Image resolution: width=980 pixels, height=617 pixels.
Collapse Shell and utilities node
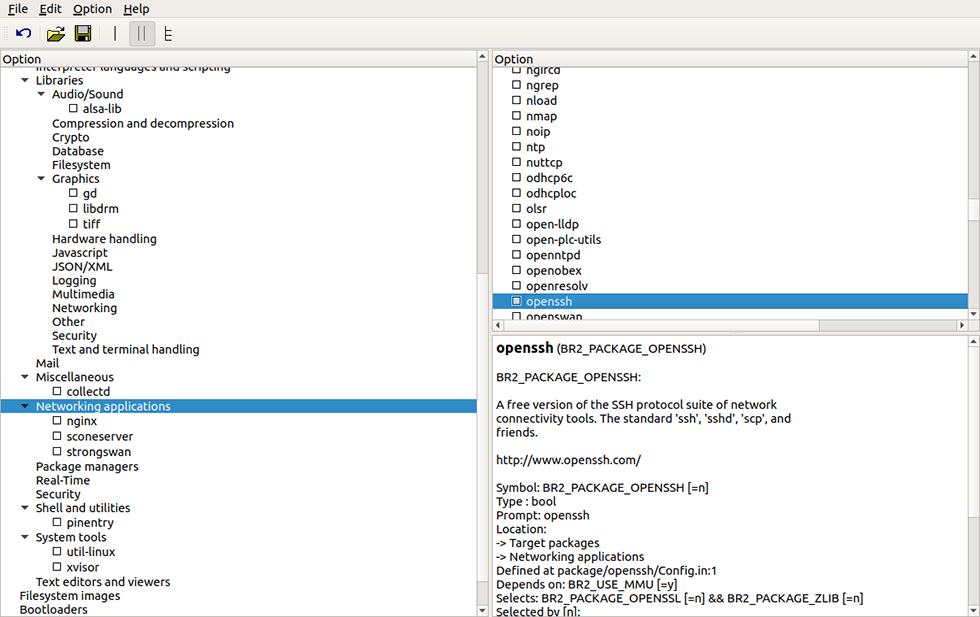25,508
